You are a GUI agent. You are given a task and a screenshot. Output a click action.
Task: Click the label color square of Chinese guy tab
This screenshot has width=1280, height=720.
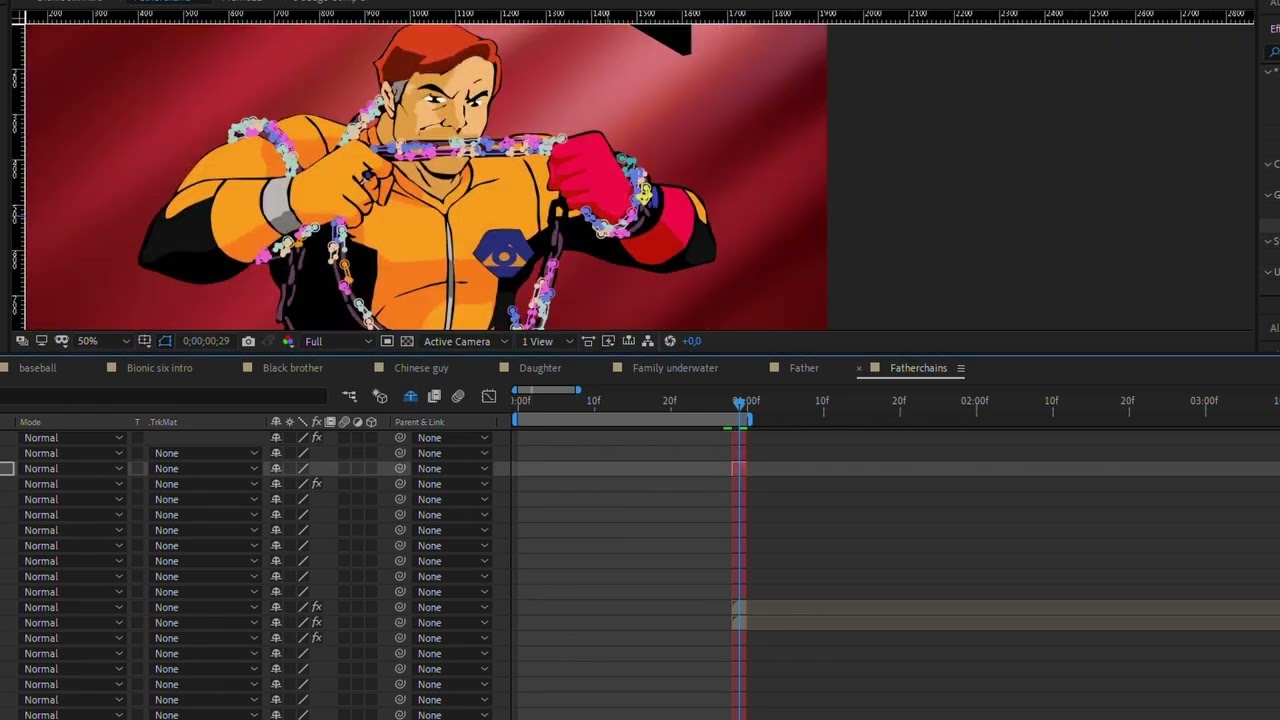point(378,368)
